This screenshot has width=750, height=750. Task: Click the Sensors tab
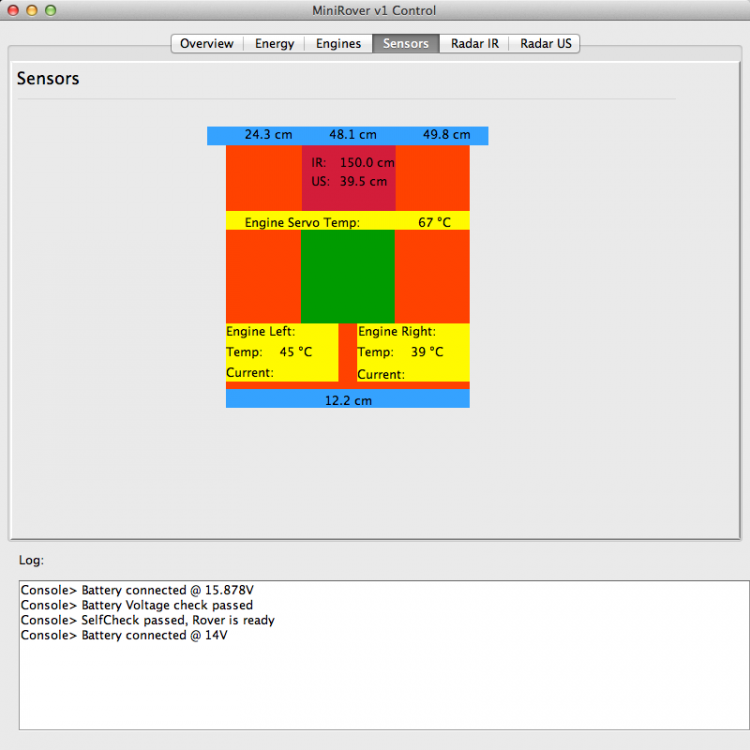(x=405, y=44)
